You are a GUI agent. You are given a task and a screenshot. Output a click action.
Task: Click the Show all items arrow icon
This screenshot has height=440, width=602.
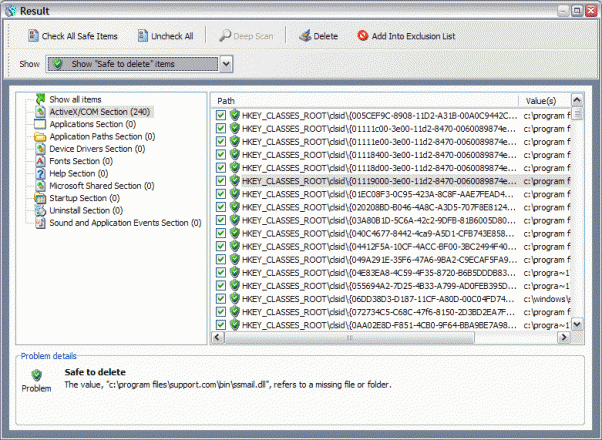click(x=40, y=100)
